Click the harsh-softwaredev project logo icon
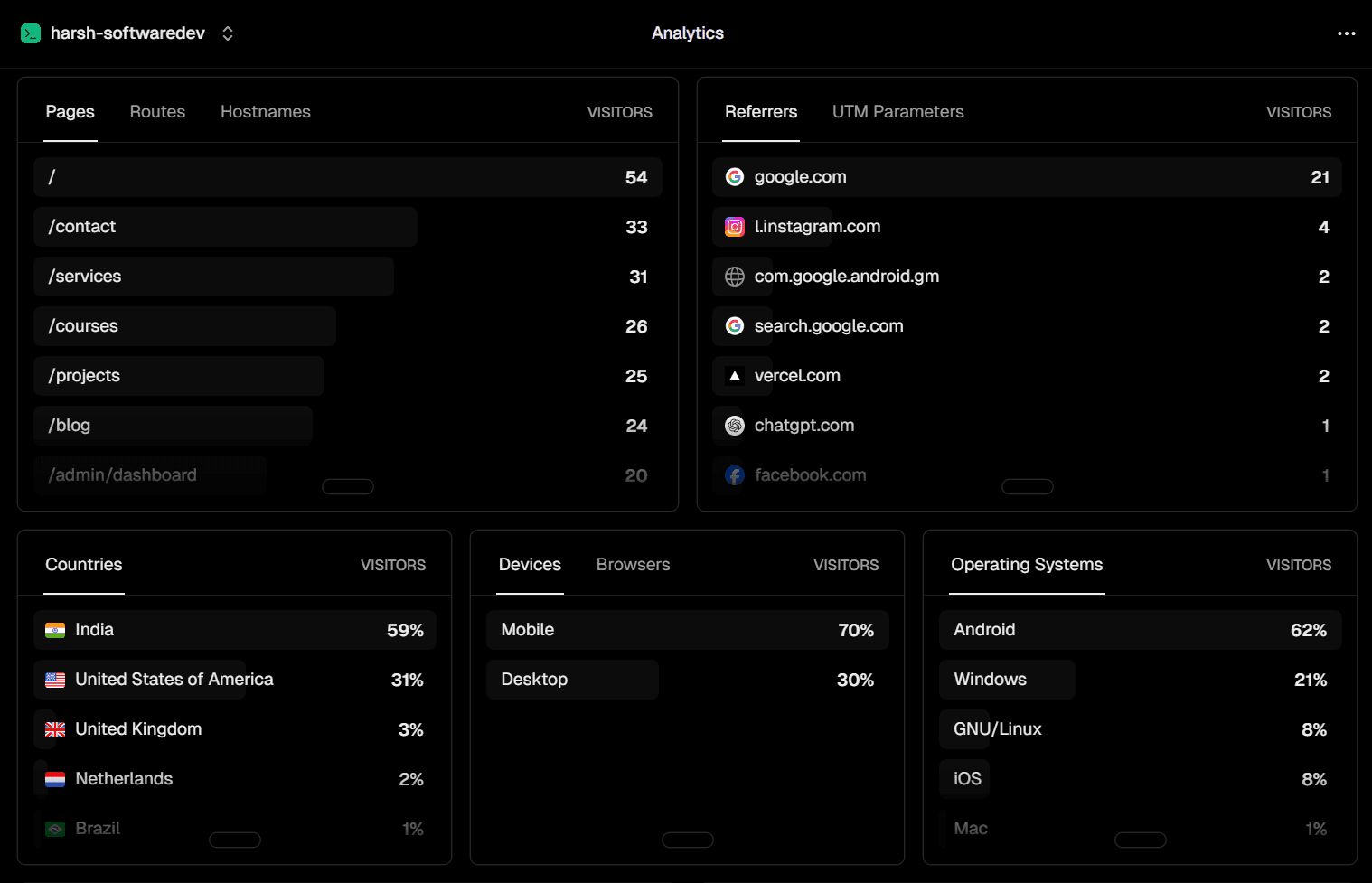 pos(31,33)
